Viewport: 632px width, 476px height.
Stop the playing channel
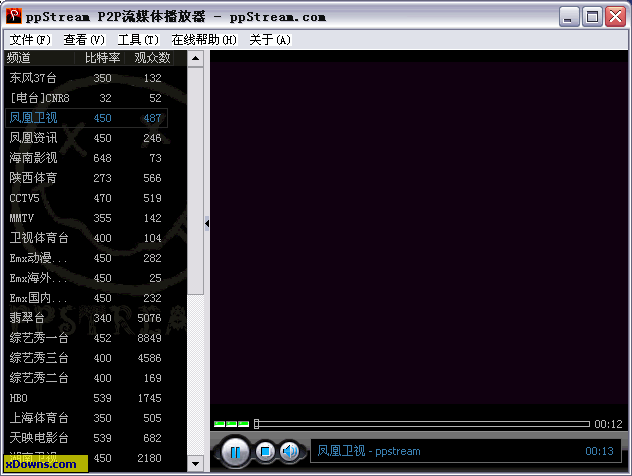(265, 451)
